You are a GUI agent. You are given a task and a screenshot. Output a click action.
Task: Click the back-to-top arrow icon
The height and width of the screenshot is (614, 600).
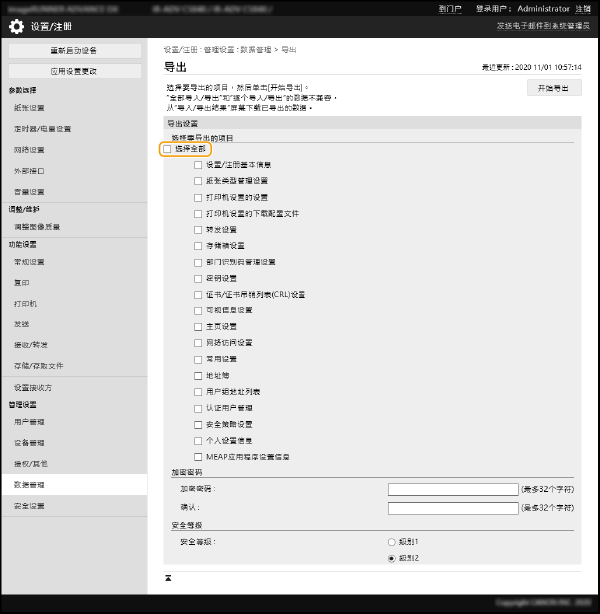pos(168,578)
